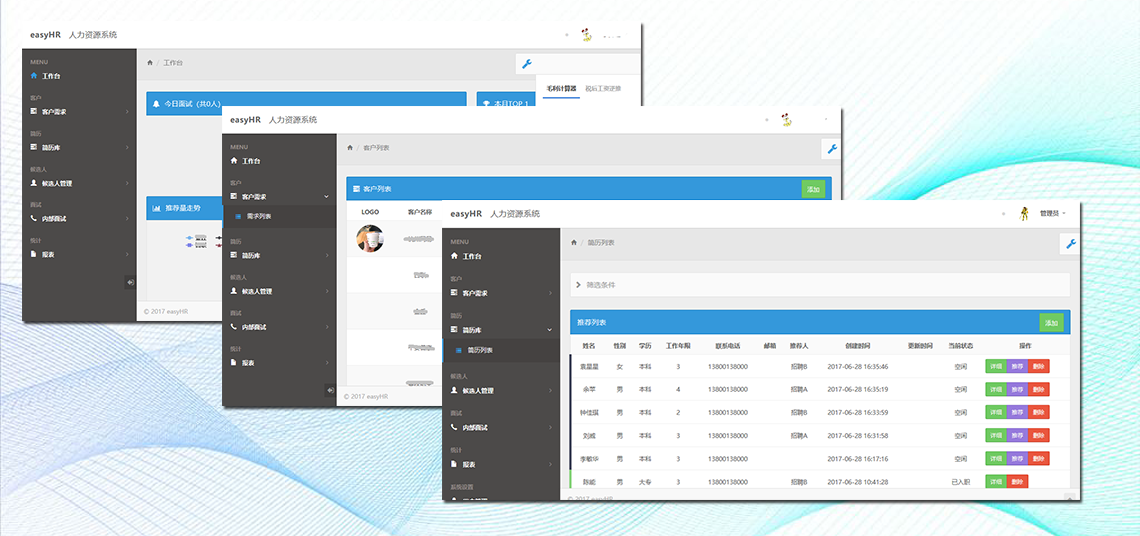Click the chart icon beside 推荐量走势

pos(156,209)
